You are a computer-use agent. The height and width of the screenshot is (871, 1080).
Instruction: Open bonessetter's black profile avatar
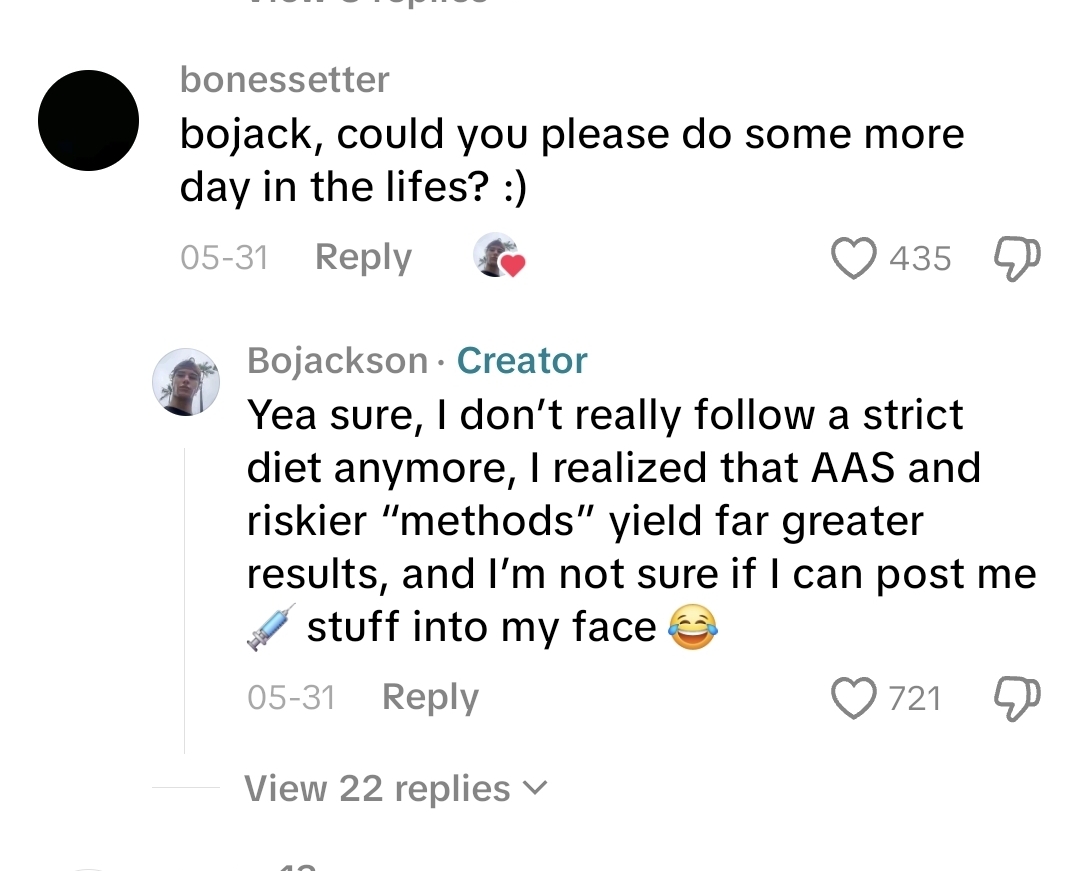tap(88, 120)
